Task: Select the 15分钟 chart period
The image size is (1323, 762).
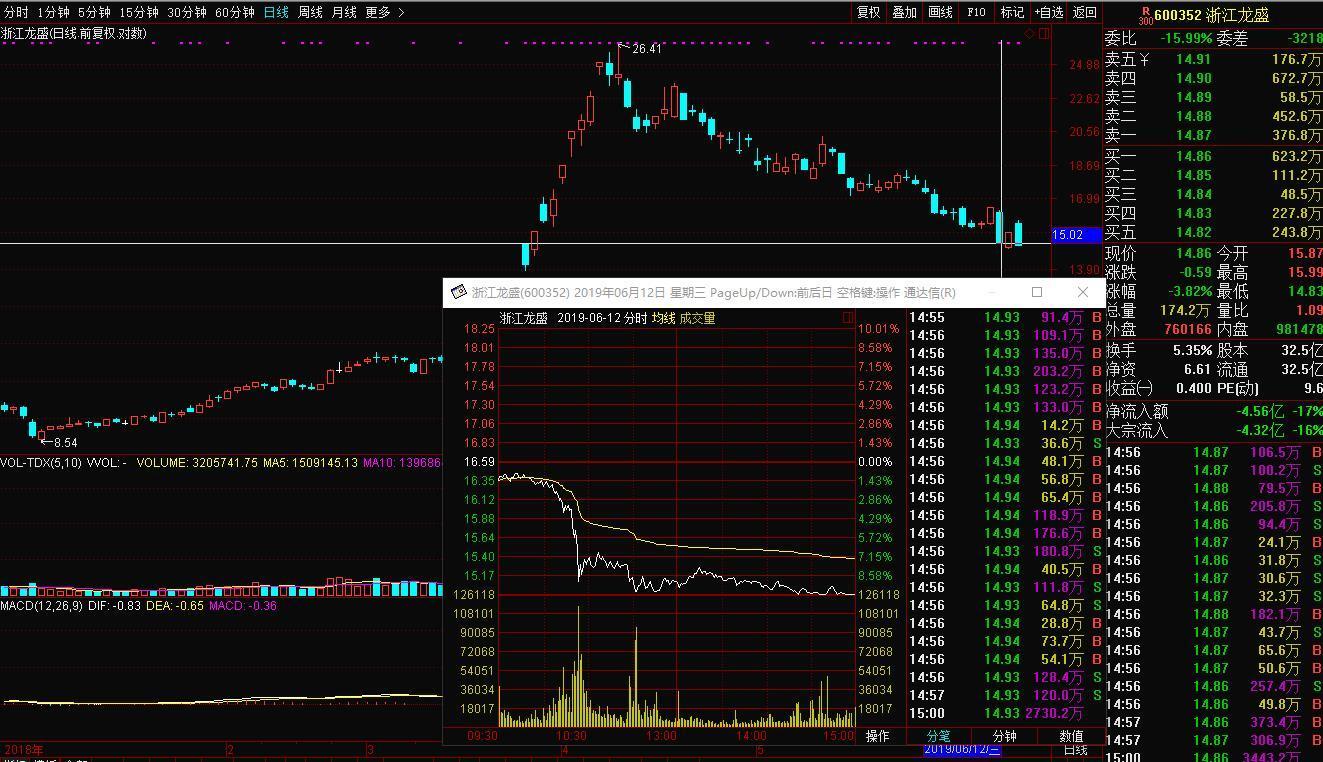Action: (x=139, y=12)
